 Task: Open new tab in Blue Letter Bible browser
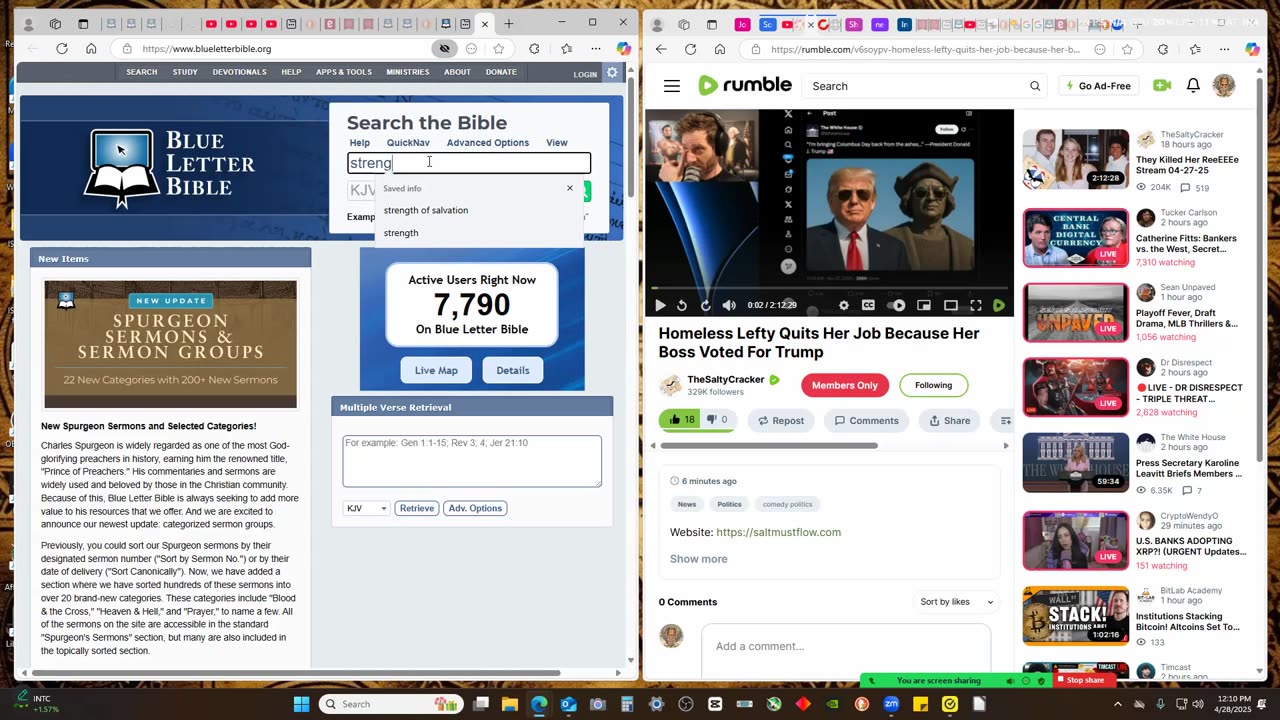coord(509,23)
